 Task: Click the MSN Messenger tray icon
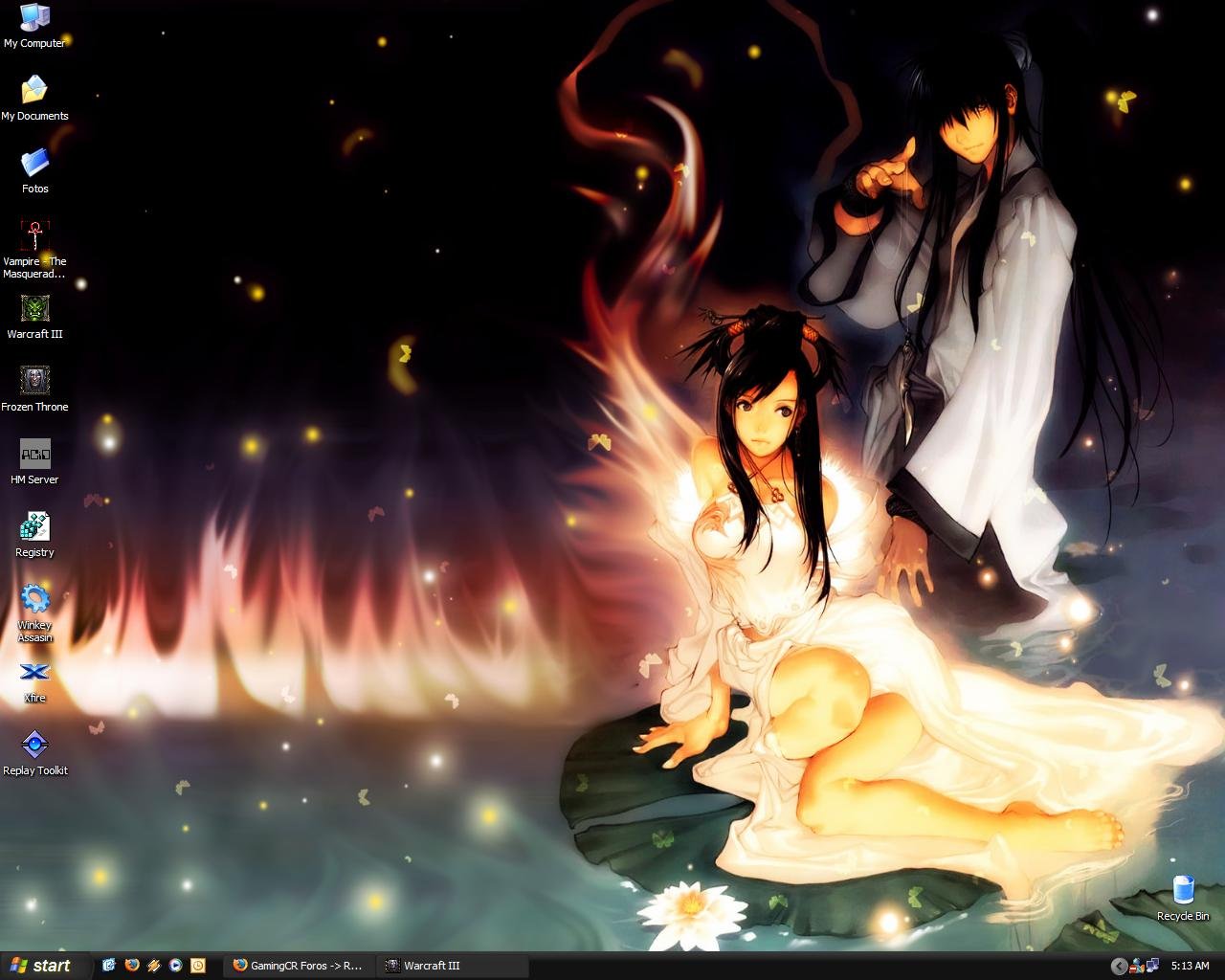1137,967
